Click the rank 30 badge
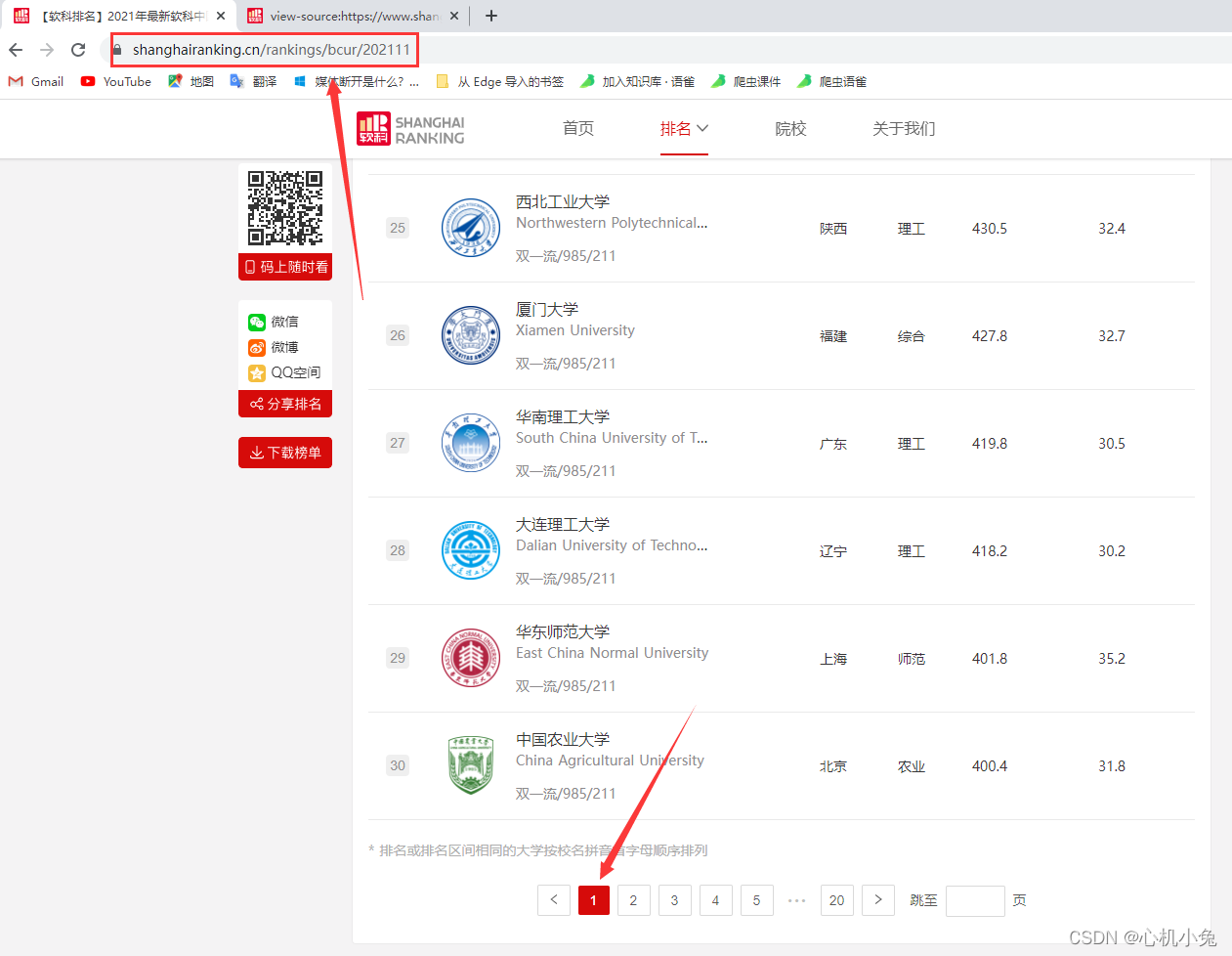1232x956 pixels. pos(398,765)
